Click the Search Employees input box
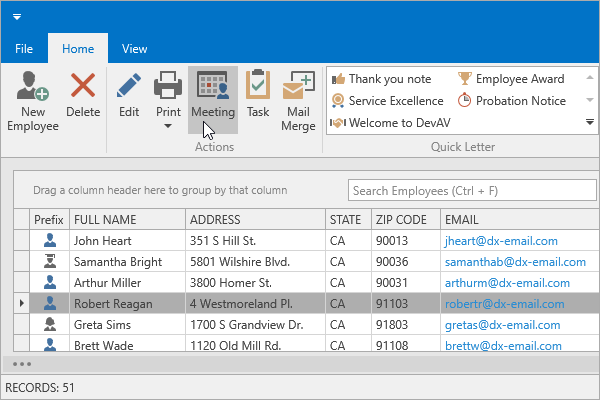The height and width of the screenshot is (400, 600). click(x=466, y=190)
